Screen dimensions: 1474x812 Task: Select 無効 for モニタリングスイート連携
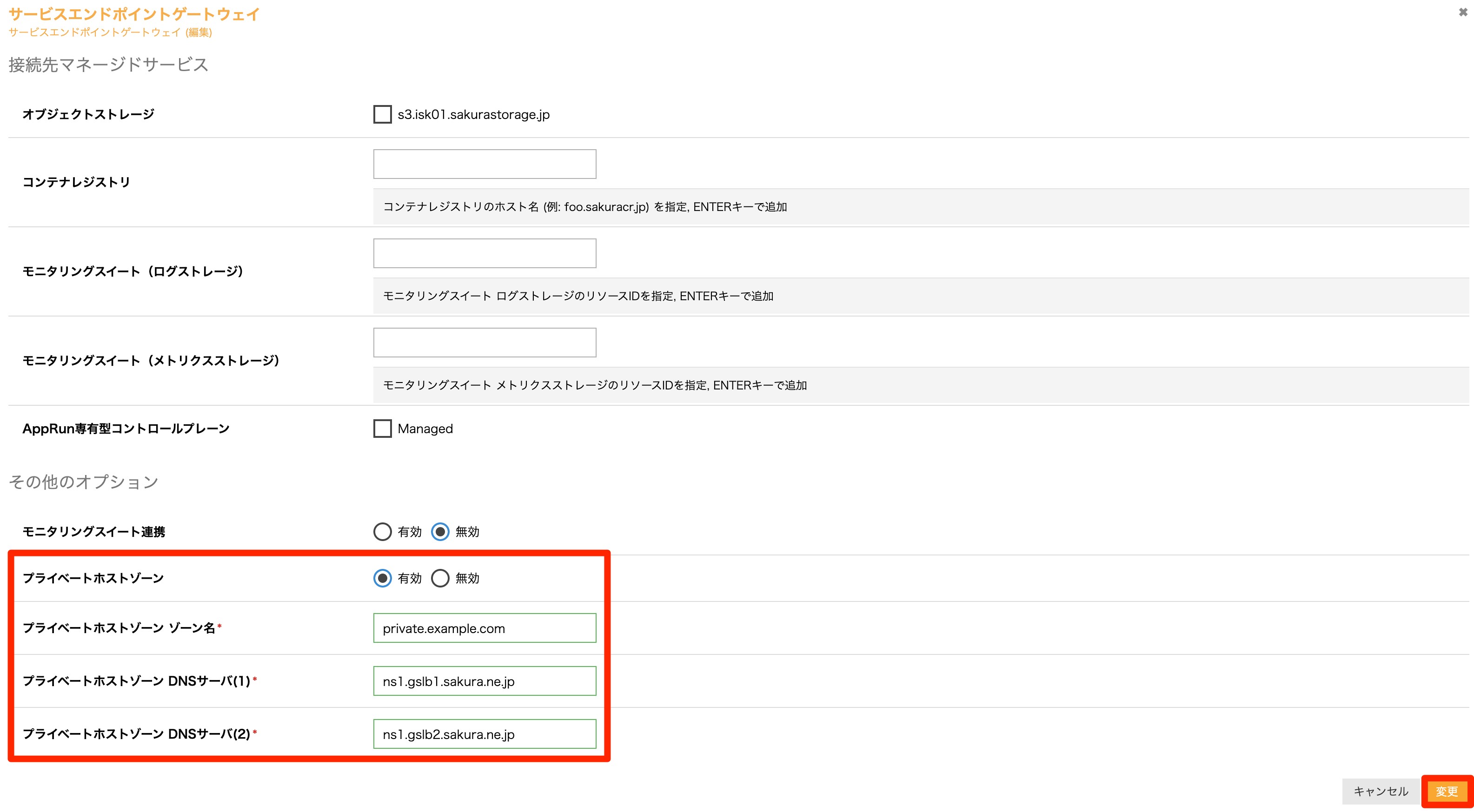pos(440,532)
